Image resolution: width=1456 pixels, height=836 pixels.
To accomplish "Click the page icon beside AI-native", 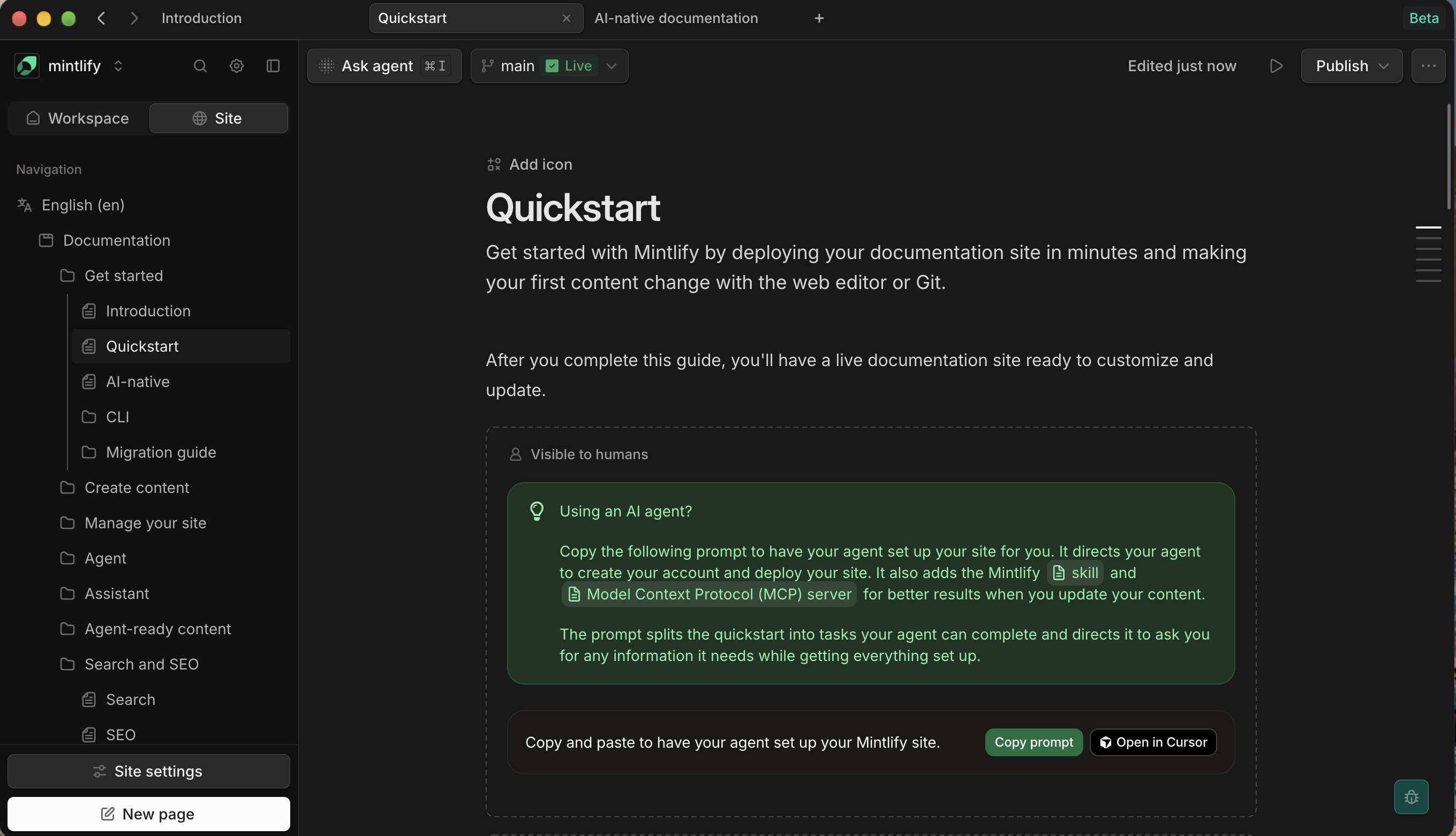I will click(88, 382).
